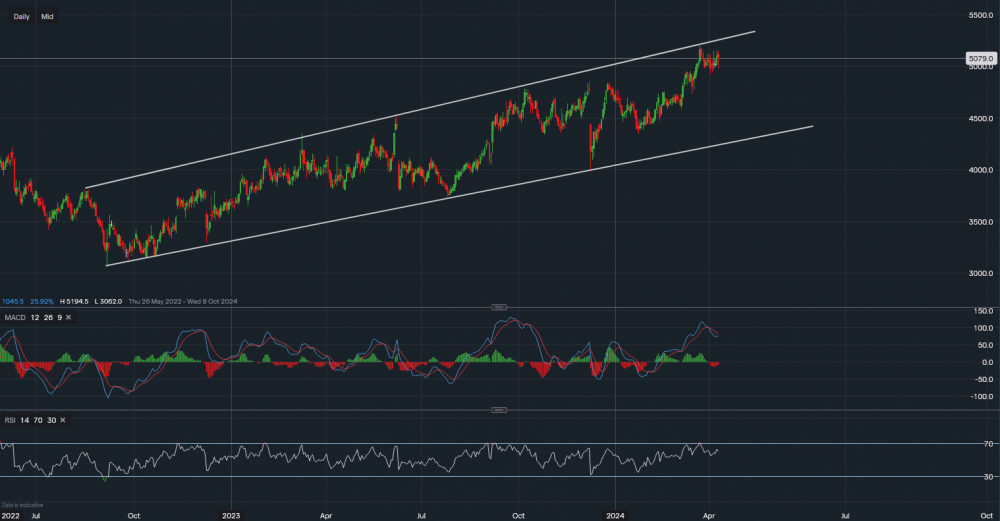Viewport: 1000px width, 521px height.
Task: Open the Daily timeframe dropdown
Action: pos(21,17)
